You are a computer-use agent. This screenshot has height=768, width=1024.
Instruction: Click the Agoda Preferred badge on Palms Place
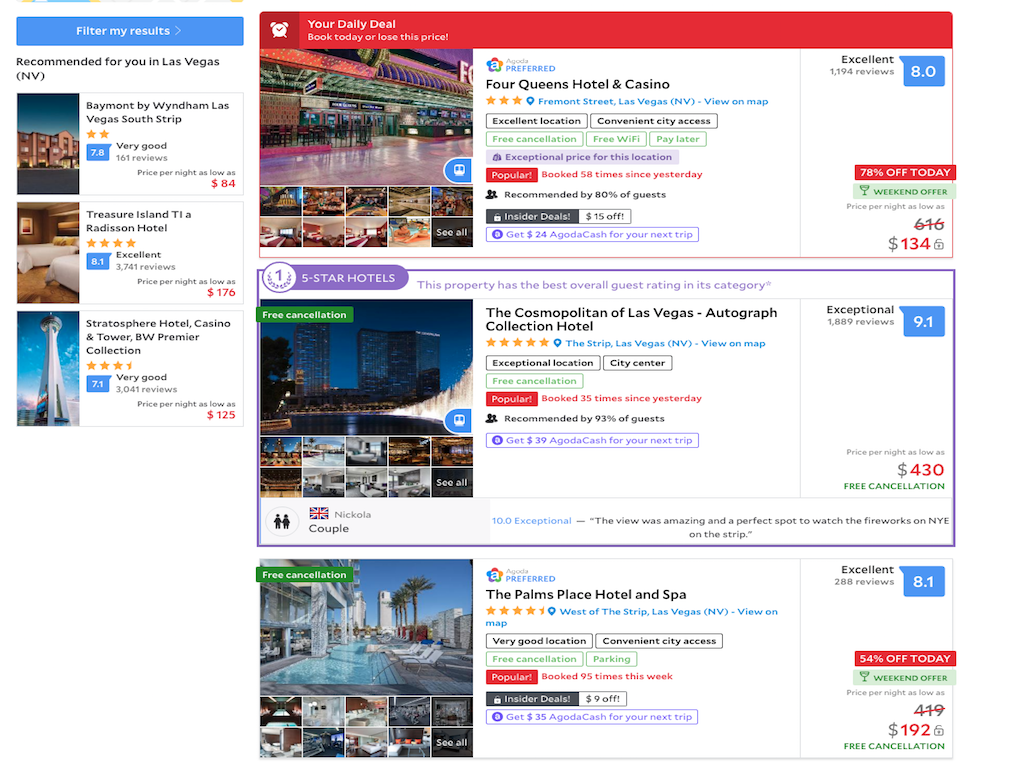click(x=520, y=575)
